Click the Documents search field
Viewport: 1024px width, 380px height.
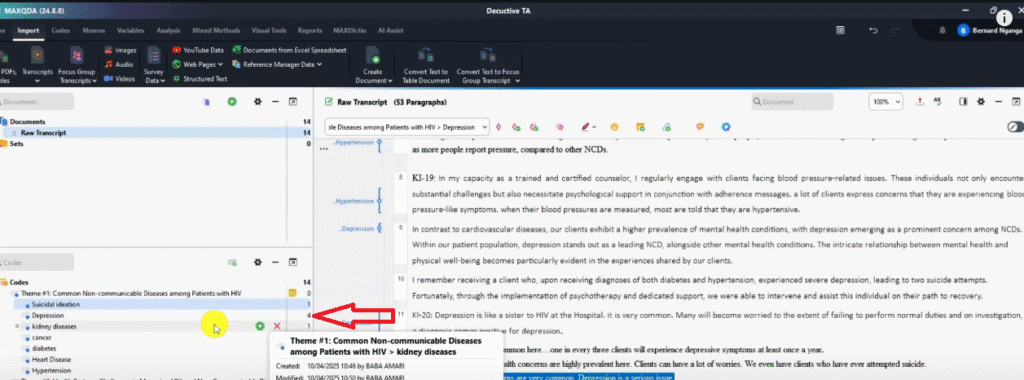pos(37,102)
